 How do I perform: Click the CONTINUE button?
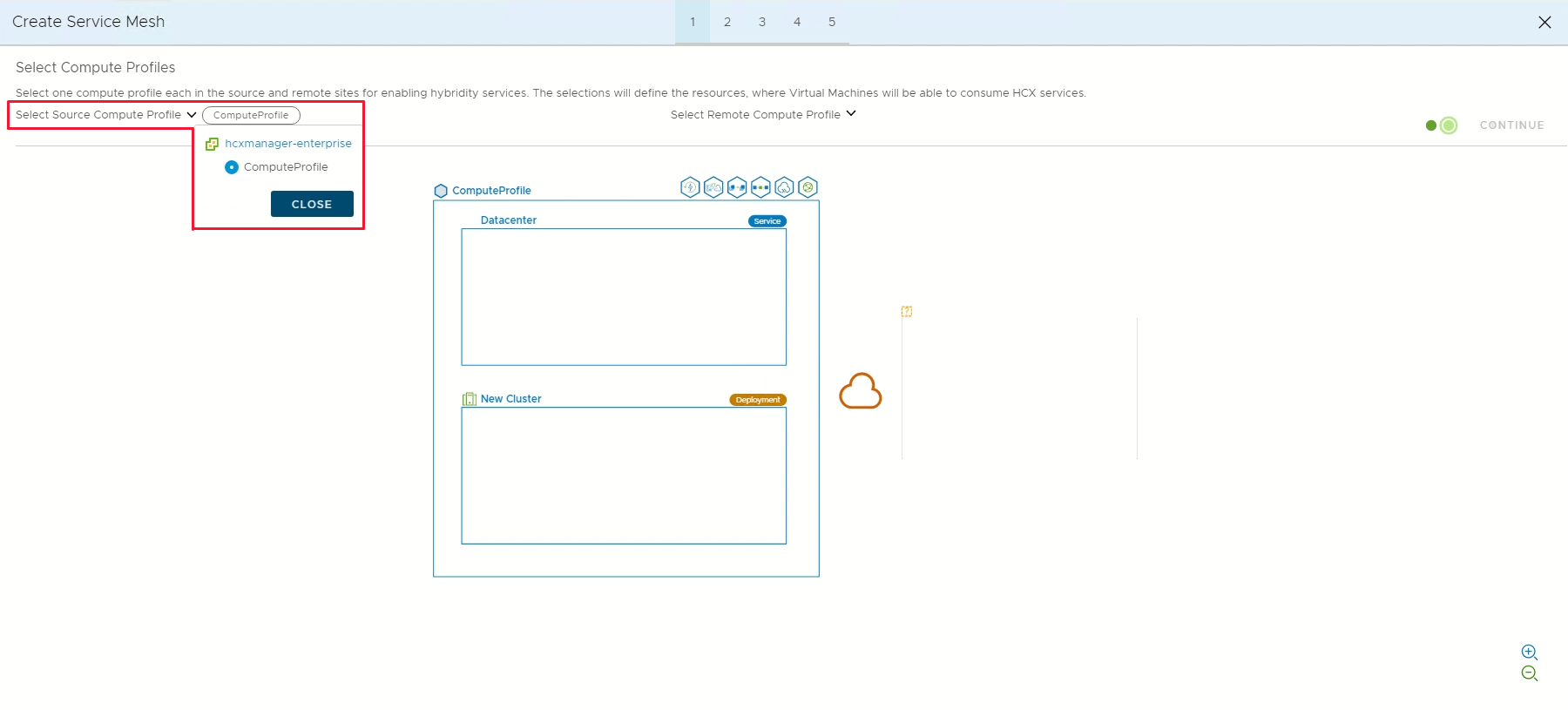[x=1511, y=125]
